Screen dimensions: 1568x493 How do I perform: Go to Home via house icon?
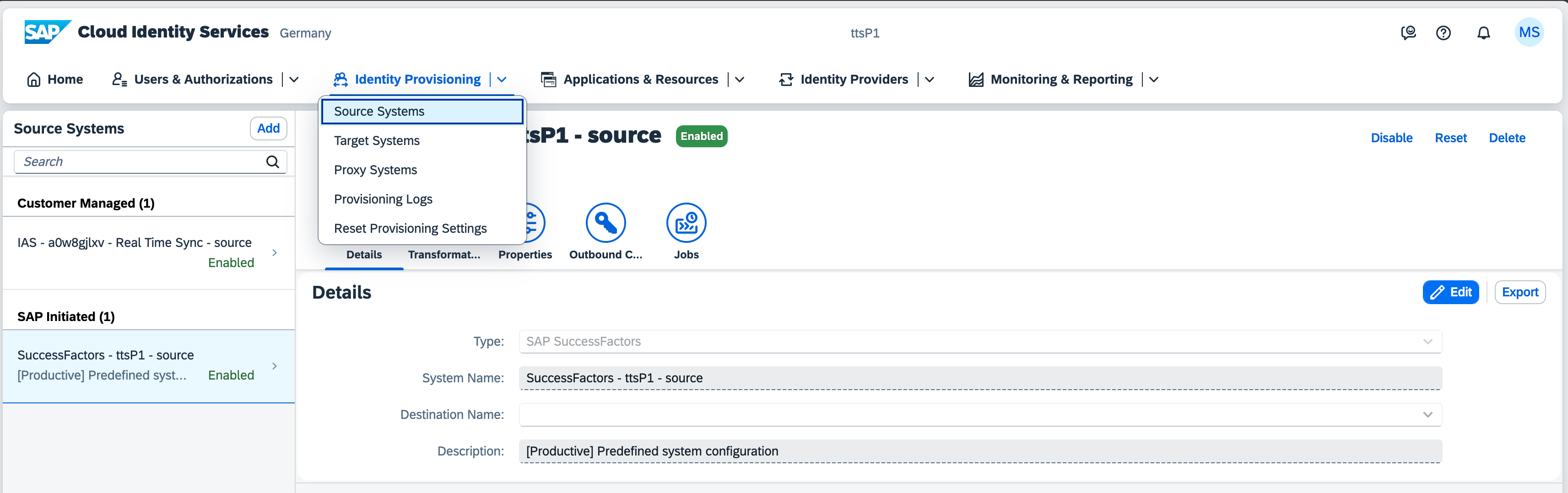(34, 80)
